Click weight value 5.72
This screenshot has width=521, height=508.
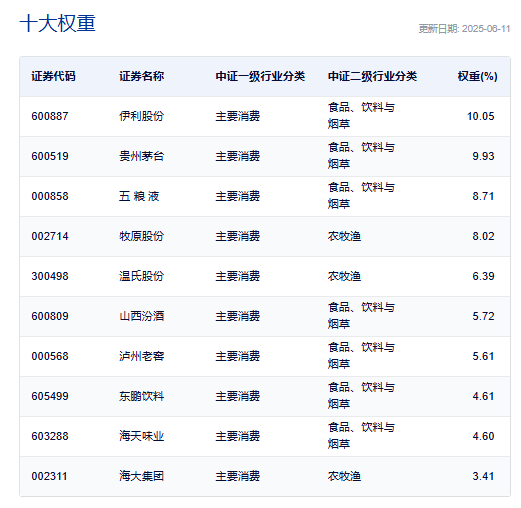pos(483,316)
